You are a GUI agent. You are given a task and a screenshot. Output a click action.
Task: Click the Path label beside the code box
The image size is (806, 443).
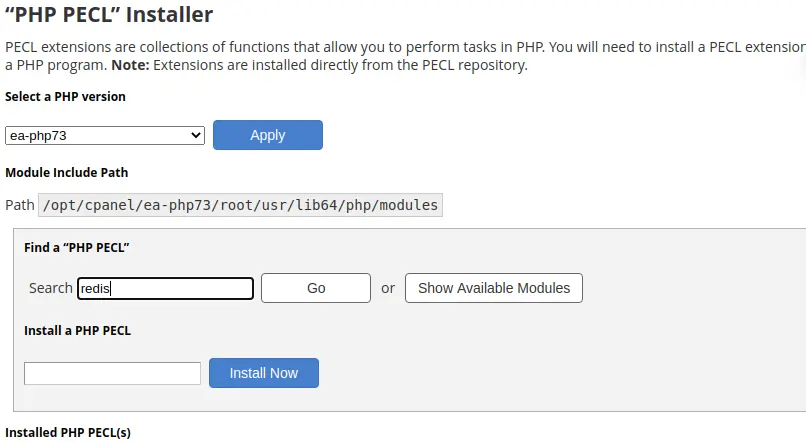tap(20, 205)
